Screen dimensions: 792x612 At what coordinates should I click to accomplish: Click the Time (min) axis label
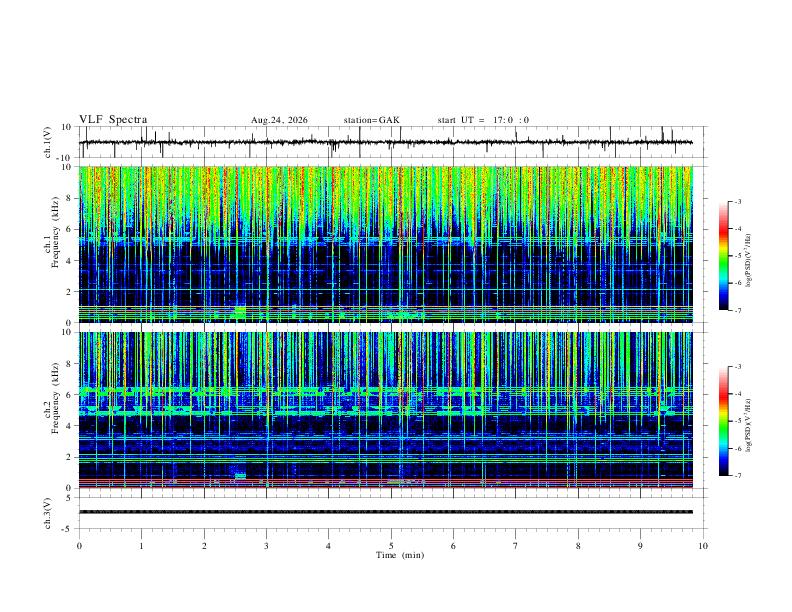[400, 555]
